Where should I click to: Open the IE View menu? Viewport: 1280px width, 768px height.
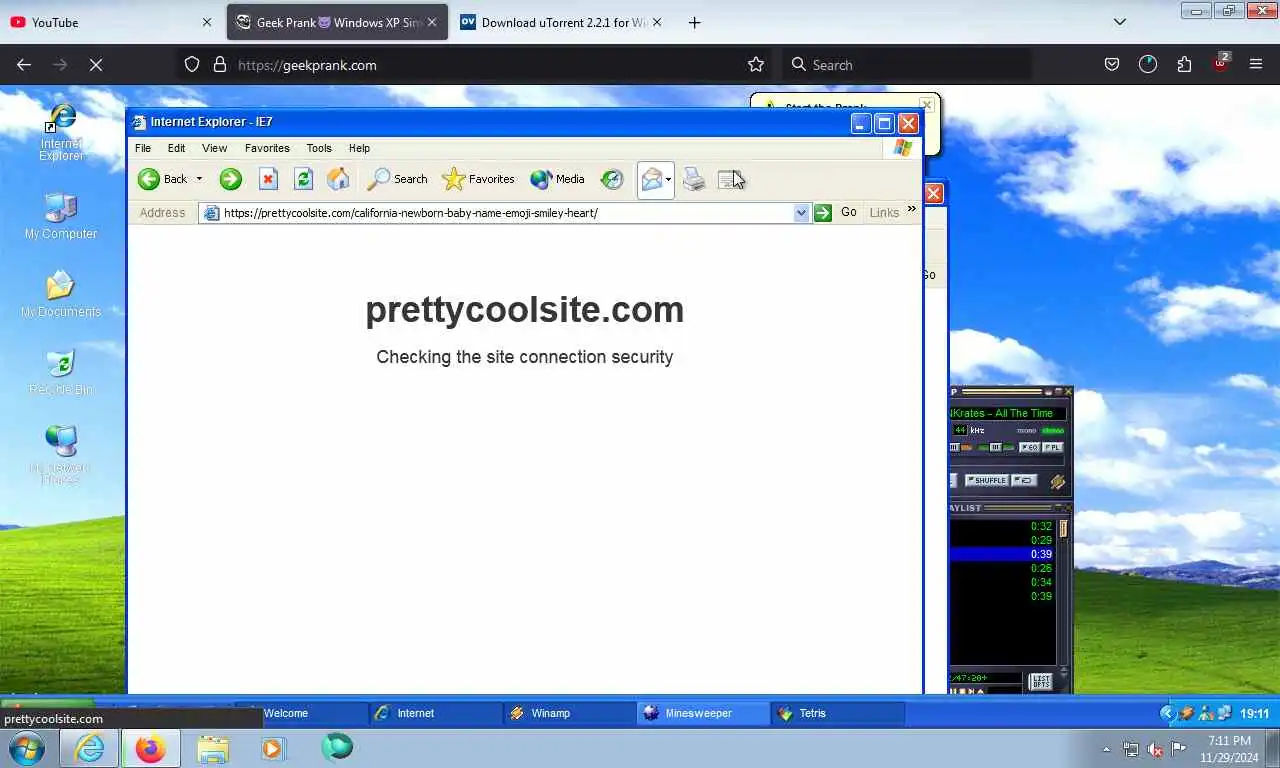[x=214, y=148]
